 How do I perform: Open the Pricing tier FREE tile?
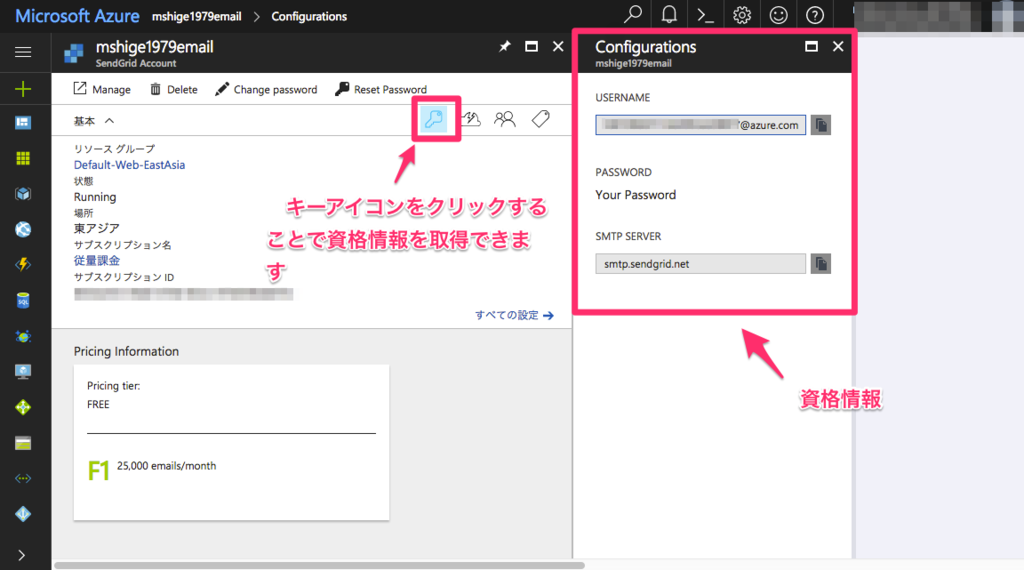pos(231,443)
